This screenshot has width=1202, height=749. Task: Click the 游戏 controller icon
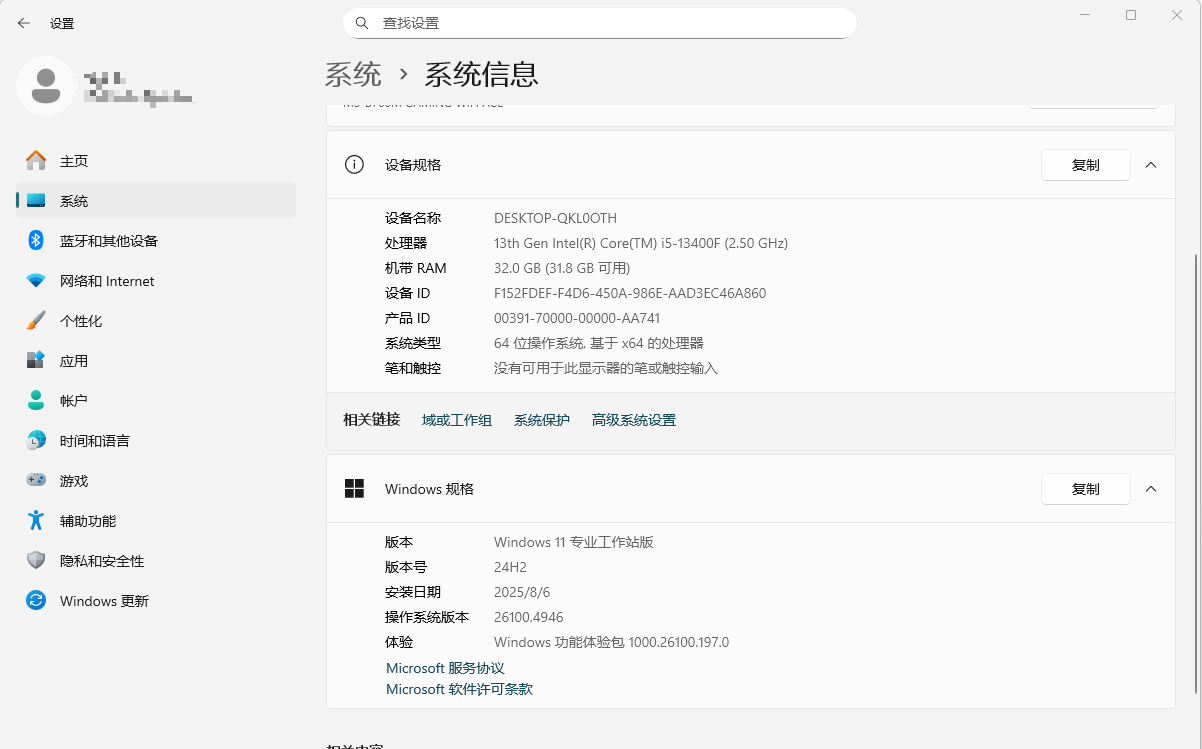36,481
